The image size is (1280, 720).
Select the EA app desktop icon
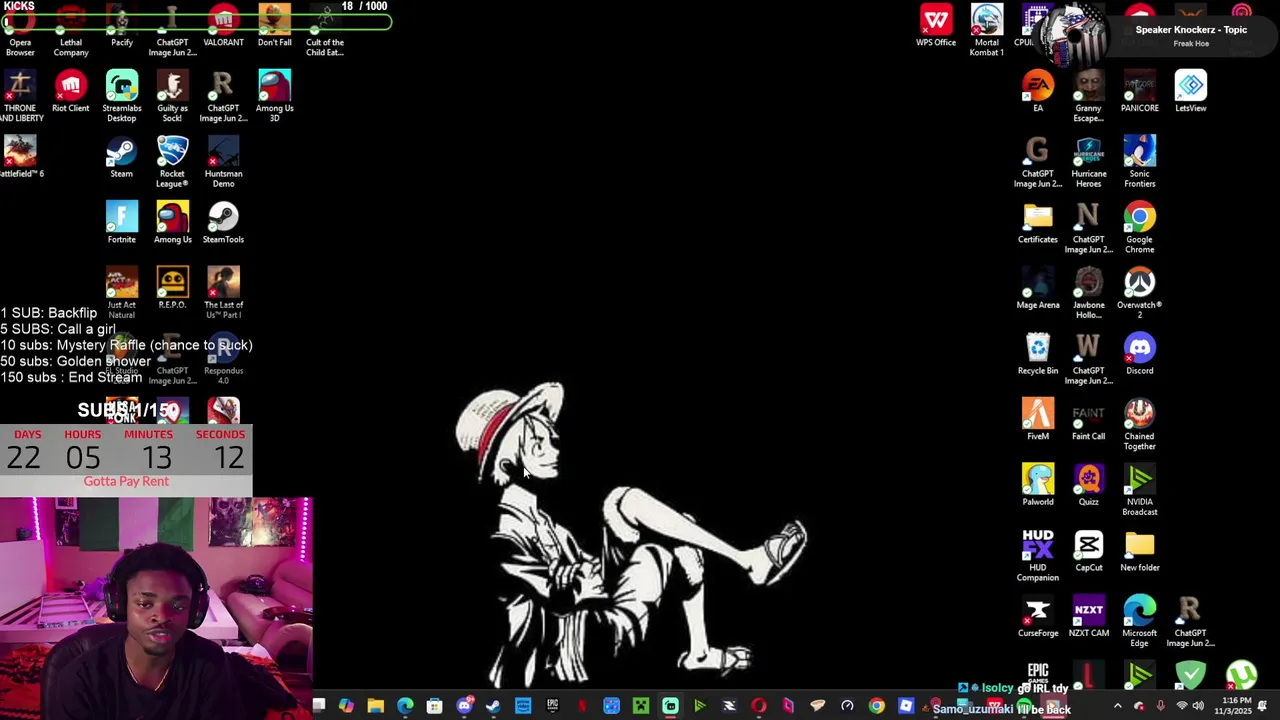(x=1038, y=91)
